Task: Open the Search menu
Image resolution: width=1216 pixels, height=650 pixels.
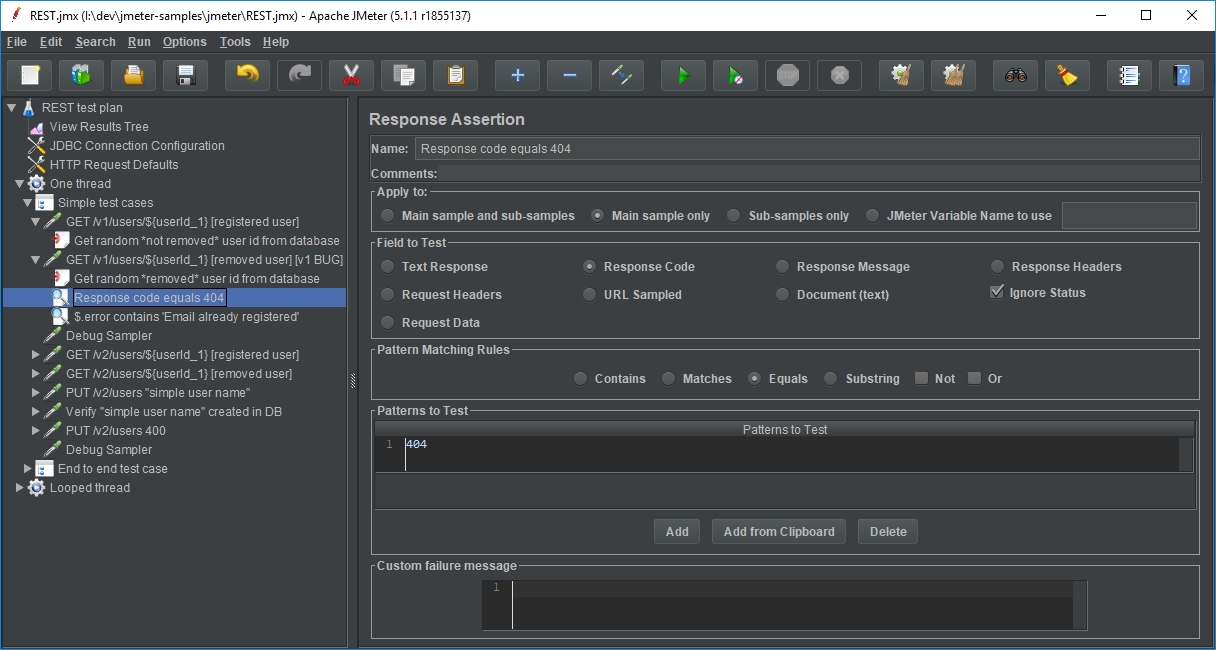Action: 95,42
